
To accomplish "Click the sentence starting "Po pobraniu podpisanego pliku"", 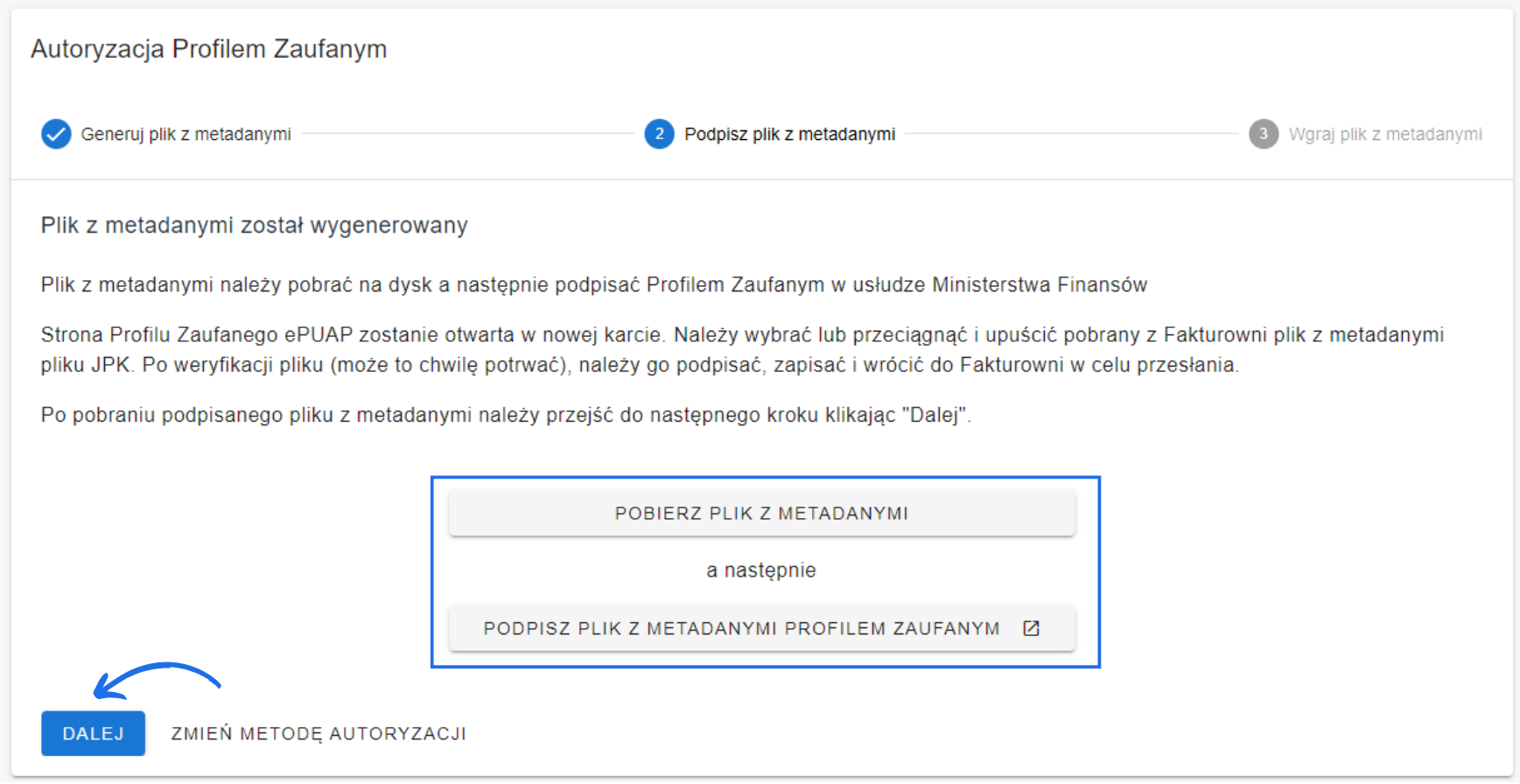I will 506,415.
